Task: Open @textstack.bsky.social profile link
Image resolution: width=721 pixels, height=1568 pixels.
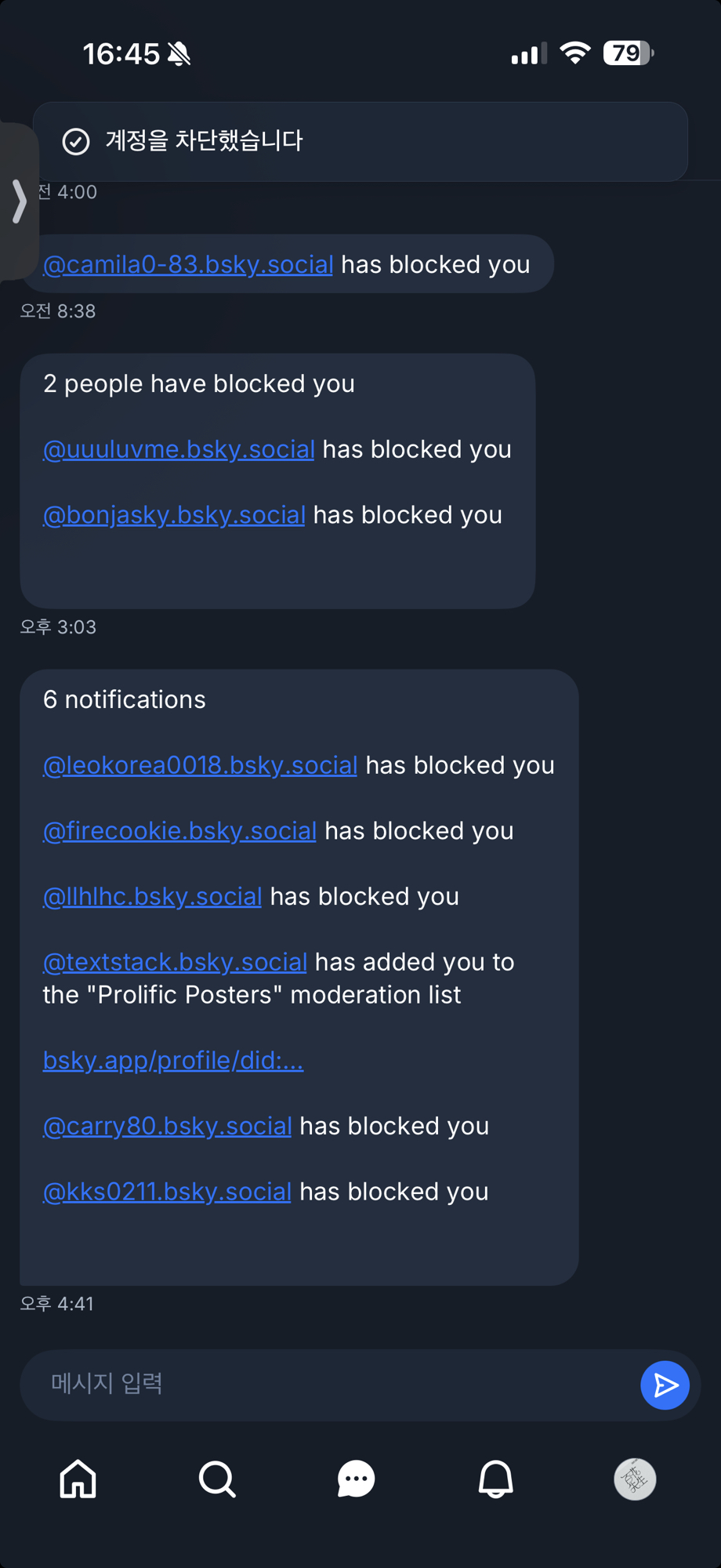Action: tap(175, 962)
